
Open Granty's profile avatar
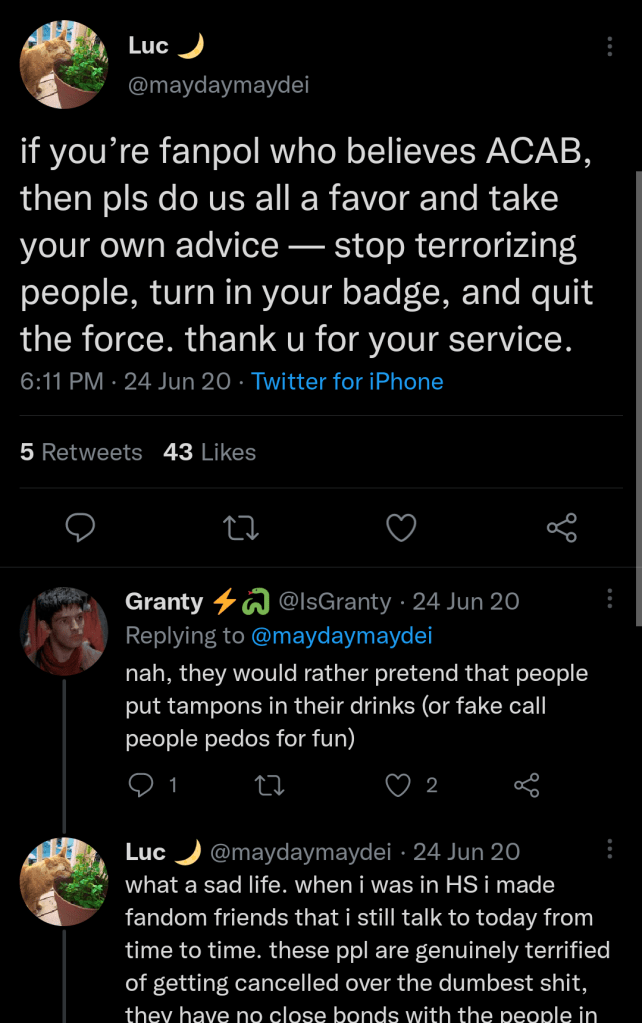[x=64, y=631]
